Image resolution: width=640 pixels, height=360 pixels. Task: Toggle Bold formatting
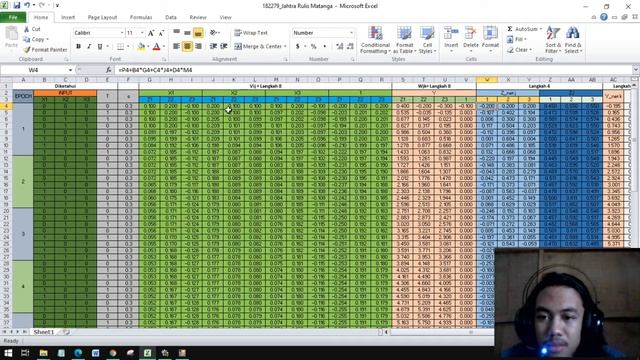click(x=78, y=47)
